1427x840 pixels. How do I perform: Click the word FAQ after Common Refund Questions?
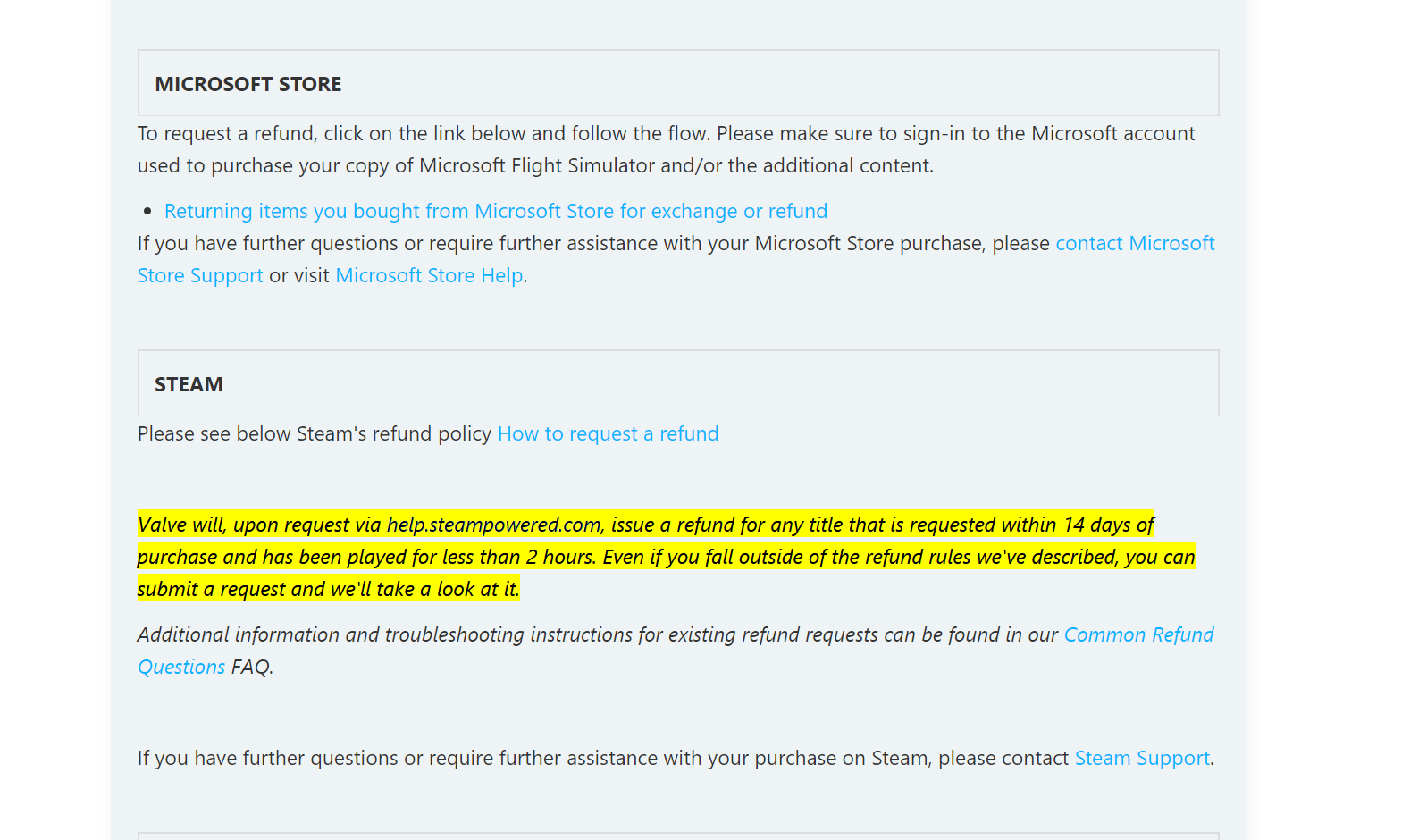pyautogui.click(x=250, y=668)
